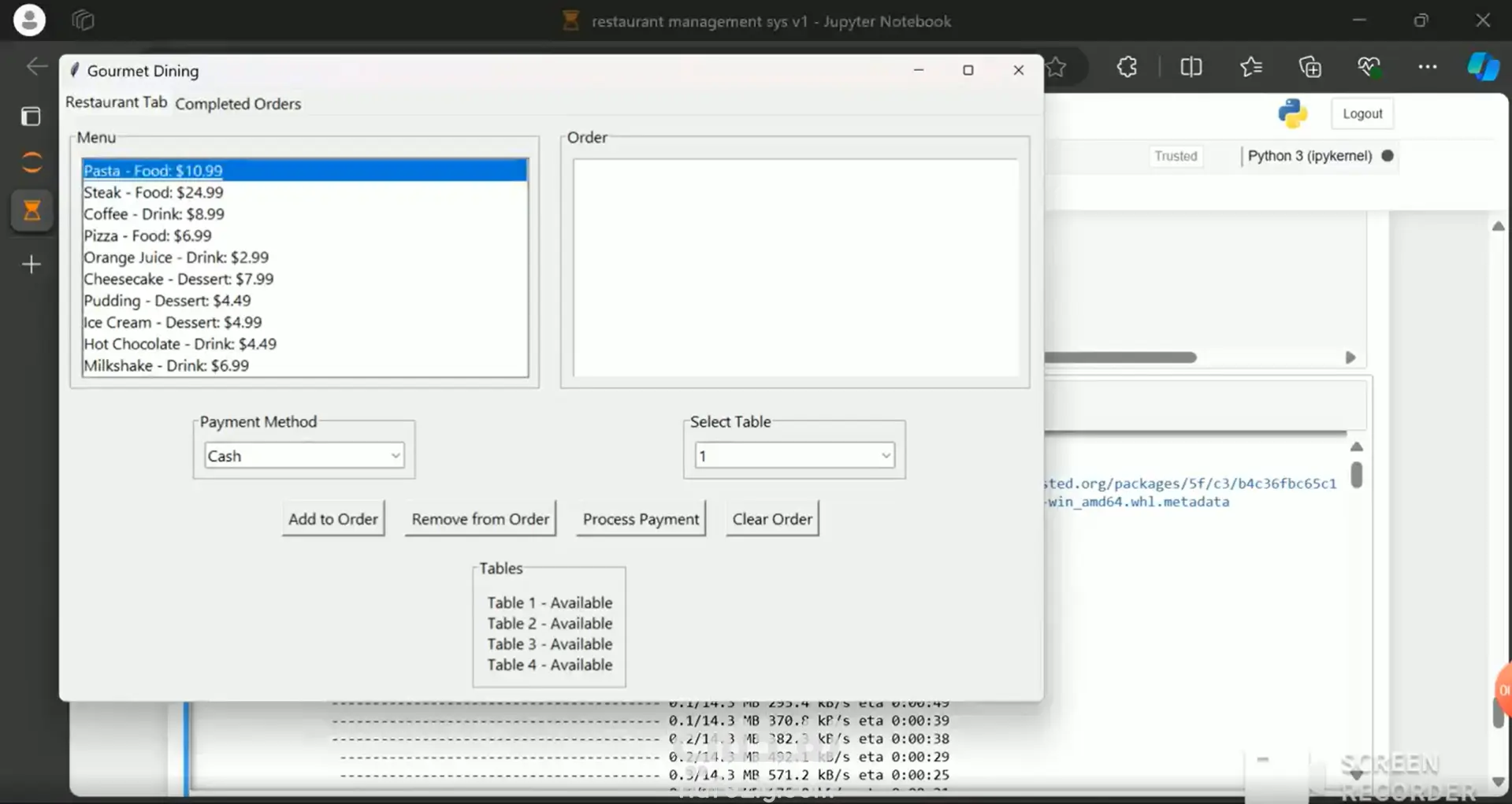Open the tab actions sidebar icon

[x=32, y=117]
